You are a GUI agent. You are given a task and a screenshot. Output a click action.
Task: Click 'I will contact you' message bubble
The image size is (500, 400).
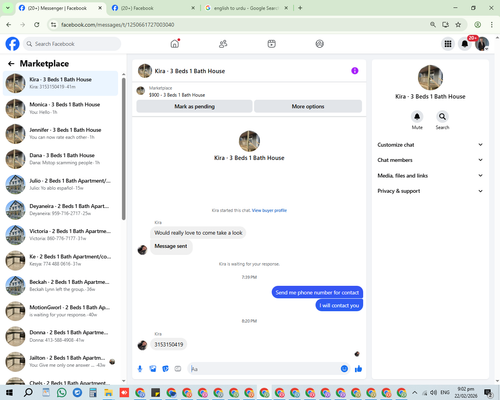(339, 305)
